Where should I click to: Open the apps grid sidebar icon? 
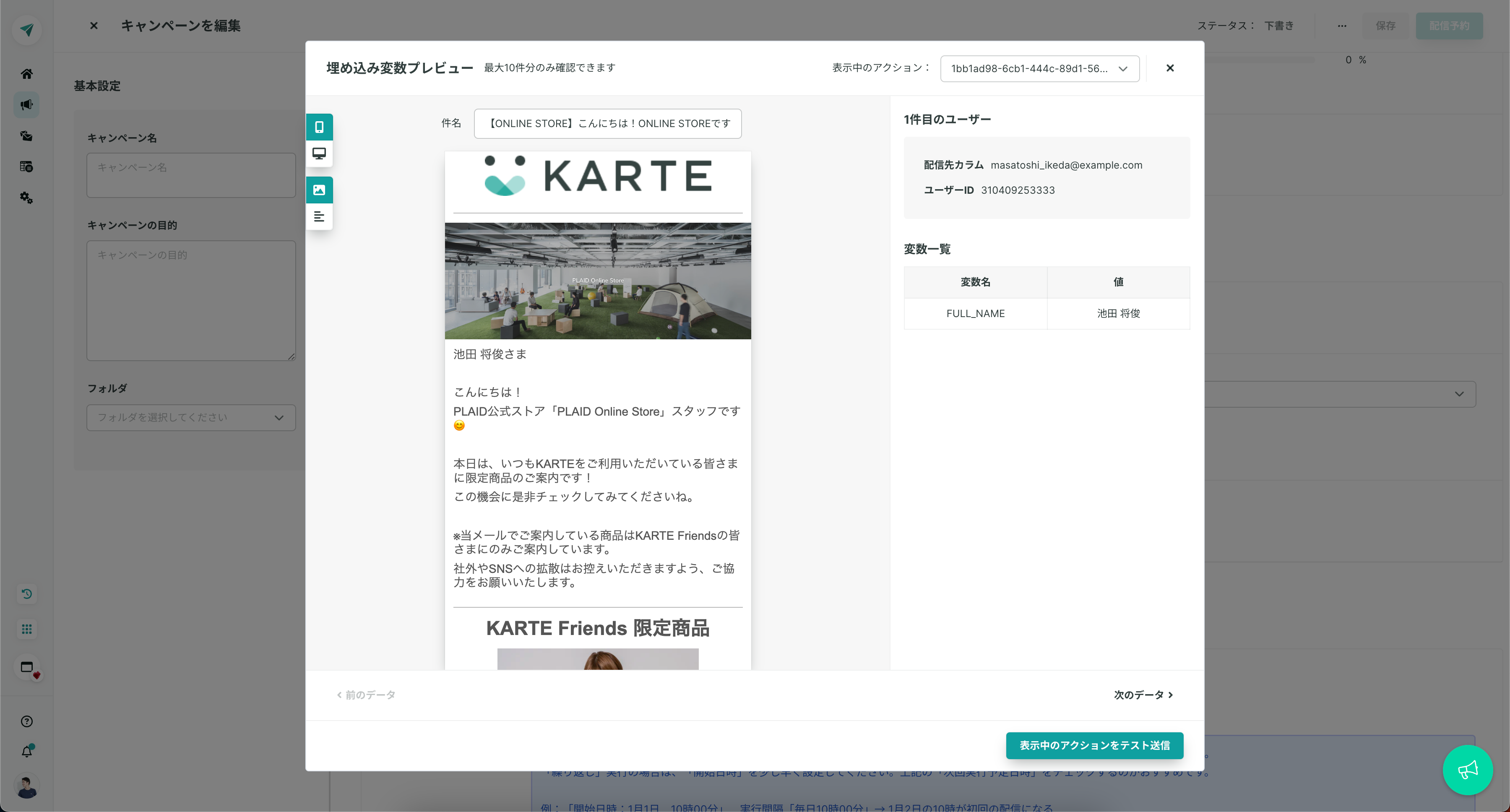coord(26,629)
